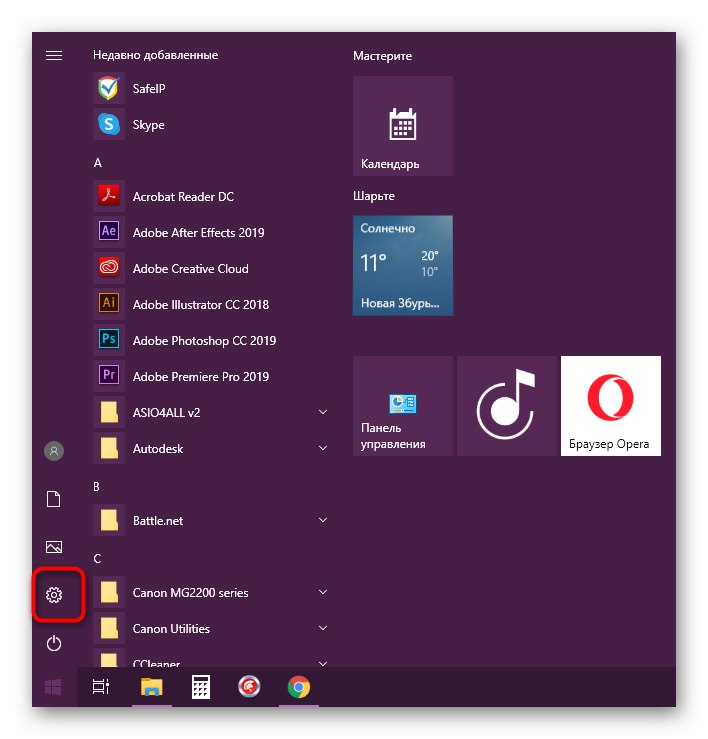Expand Battle.net folder chevron

(323, 520)
